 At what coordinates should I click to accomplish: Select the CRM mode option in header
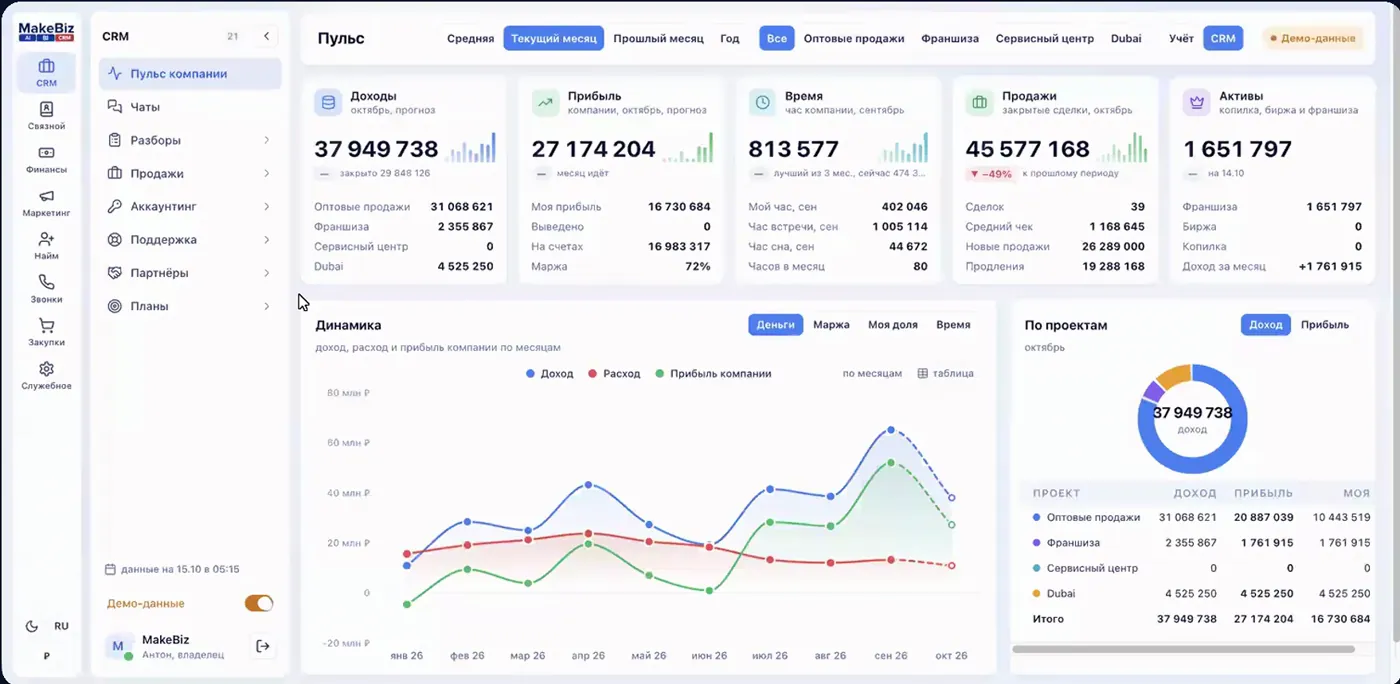[x=1223, y=38]
